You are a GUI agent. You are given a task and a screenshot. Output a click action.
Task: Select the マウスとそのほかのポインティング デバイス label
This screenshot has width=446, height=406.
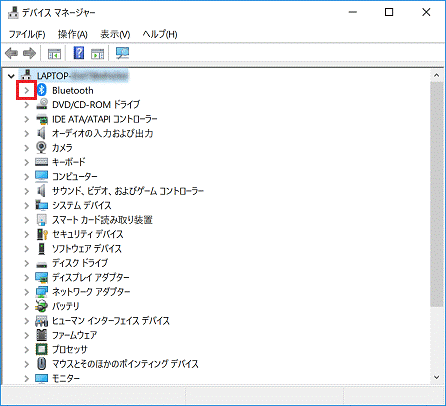tap(125, 364)
